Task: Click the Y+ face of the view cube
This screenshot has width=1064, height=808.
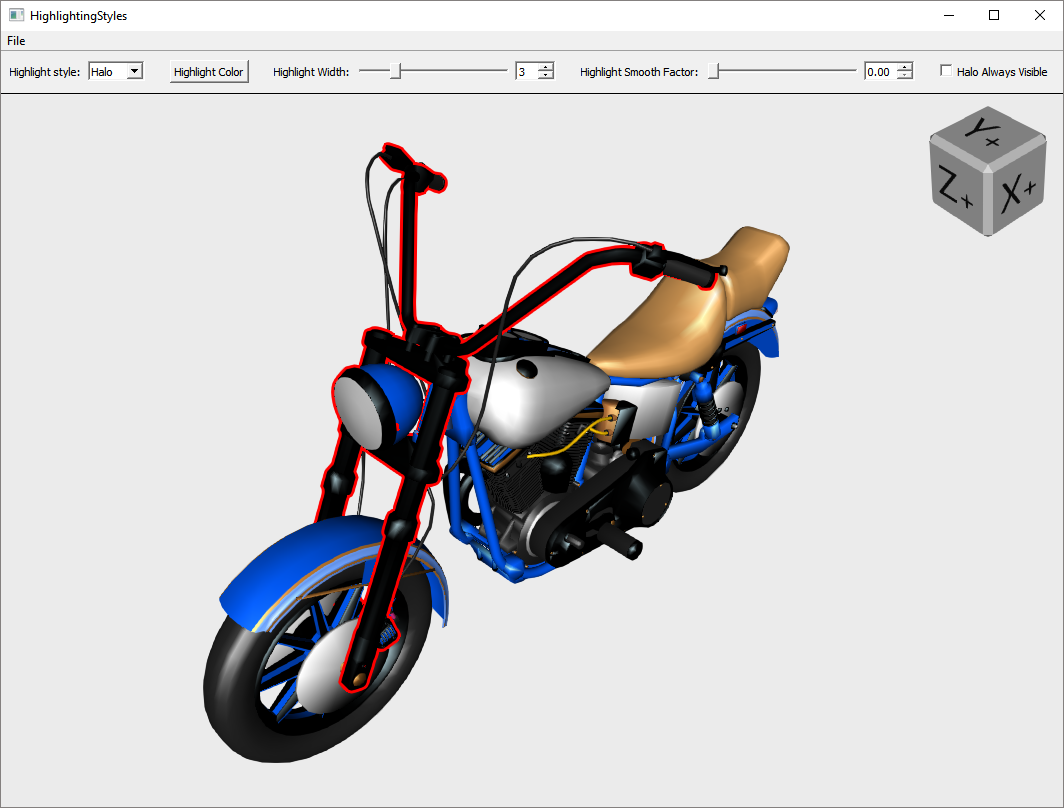Action: point(987,132)
